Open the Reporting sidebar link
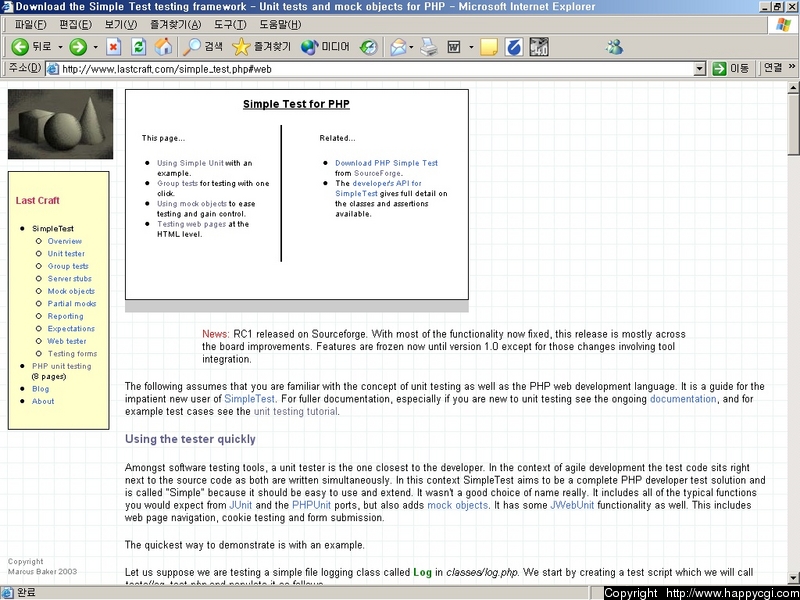The width and height of the screenshot is (800, 600). pyautogui.click(x=65, y=316)
